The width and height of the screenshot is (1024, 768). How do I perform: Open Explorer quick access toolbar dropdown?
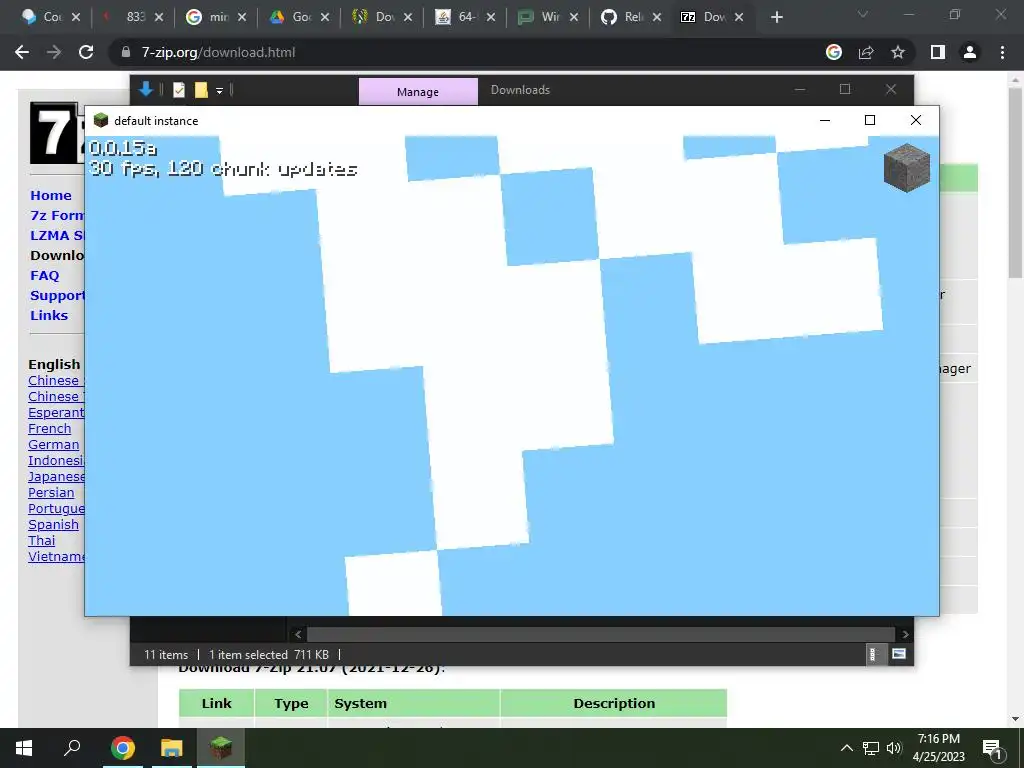pyautogui.click(x=219, y=91)
